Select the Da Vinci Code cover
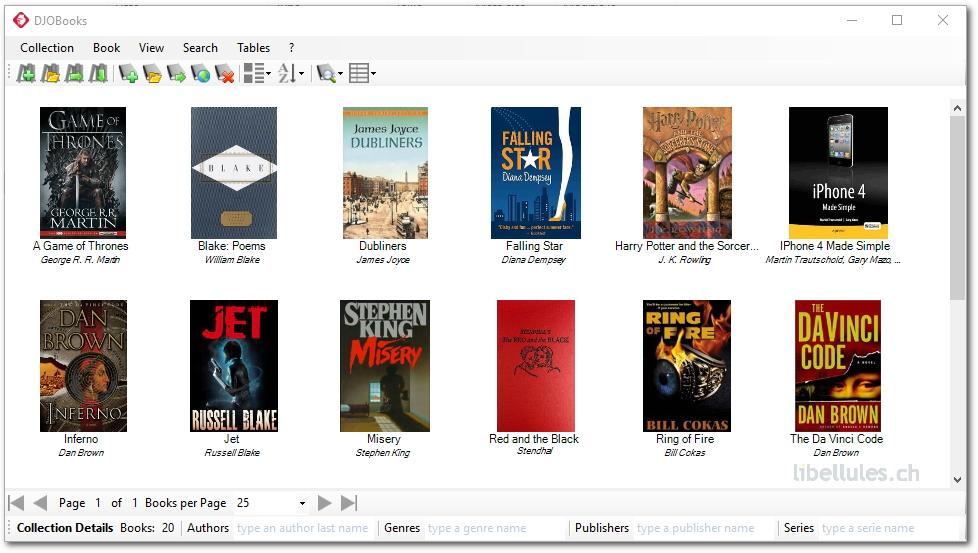The image size is (978, 553). pos(838,366)
